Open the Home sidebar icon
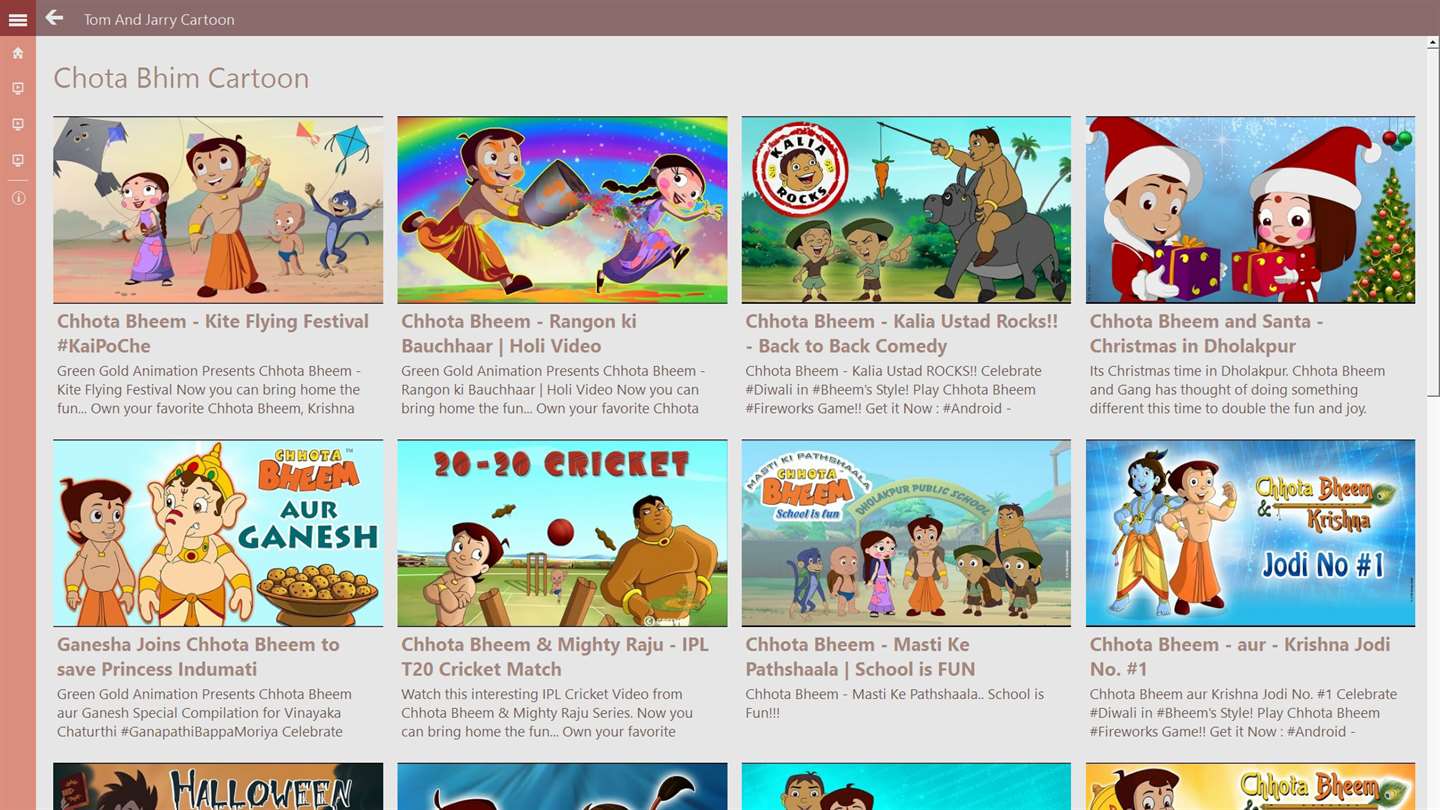The image size is (1440, 810). point(18,53)
